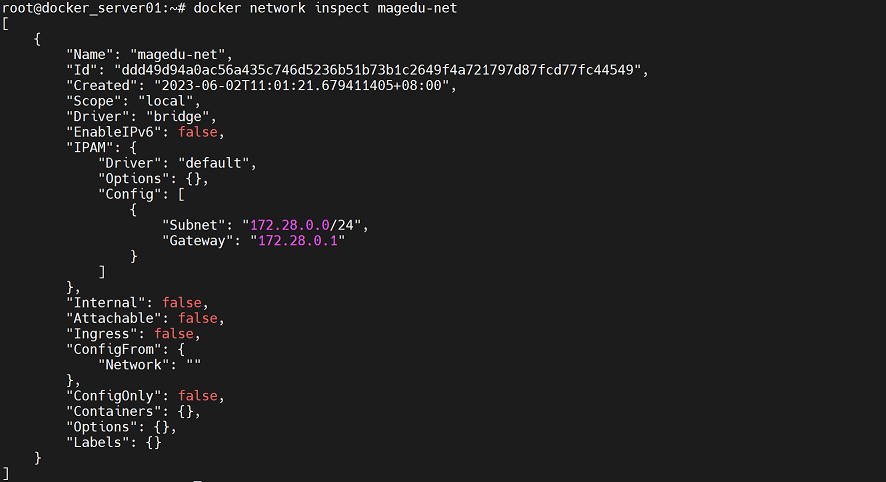Click the "Labels" key
The height and width of the screenshot is (482, 886).
(x=98, y=442)
